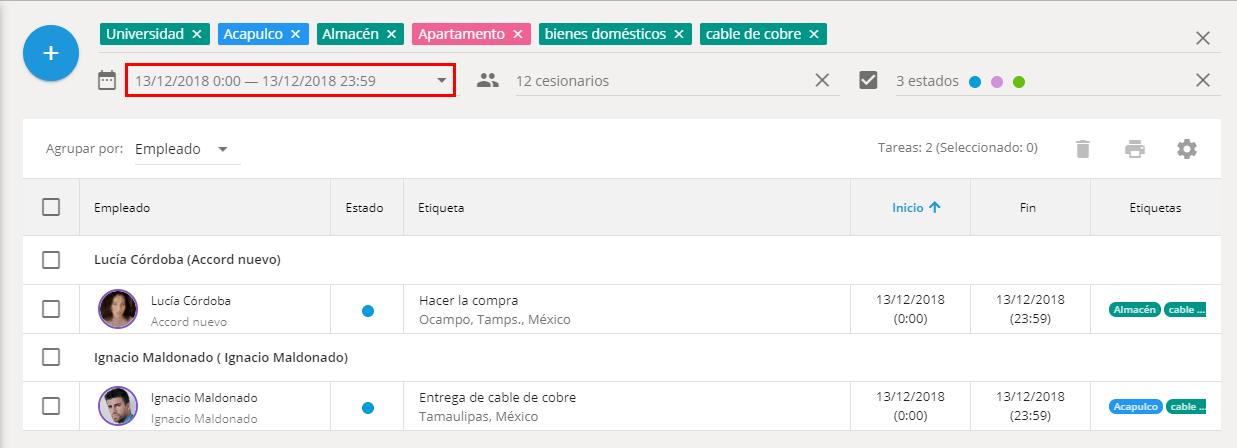
Task: Open the Hacer la compra task
Action: pyautogui.click(x=469, y=300)
